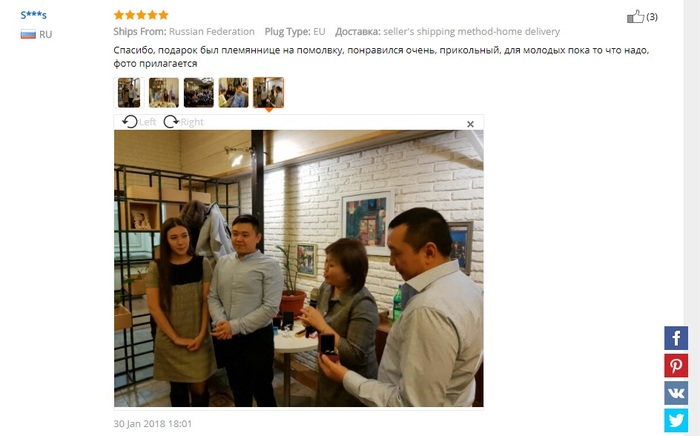This screenshot has width=700, height=436.
Task: Click the Russian flag icon
Action: tap(28, 34)
